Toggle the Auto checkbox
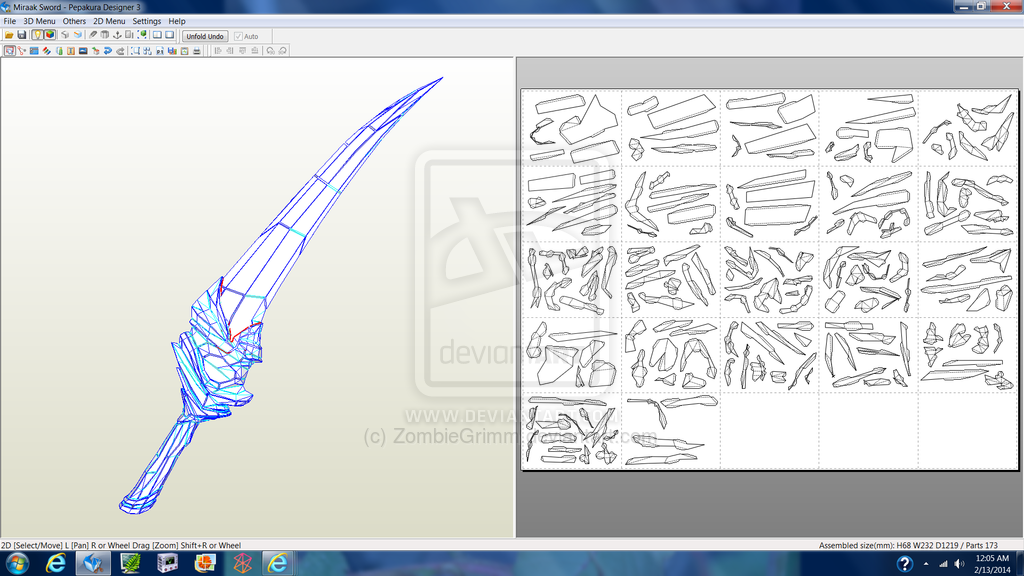Image resolution: width=1024 pixels, height=576 pixels. (238, 36)
